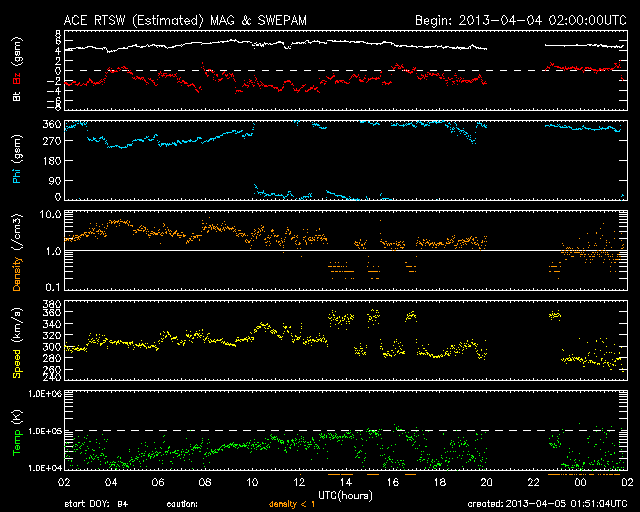This screenshot has height=512, width=640.
Task: Click the '360' tick label on the Phi axis
Action: 52,125
